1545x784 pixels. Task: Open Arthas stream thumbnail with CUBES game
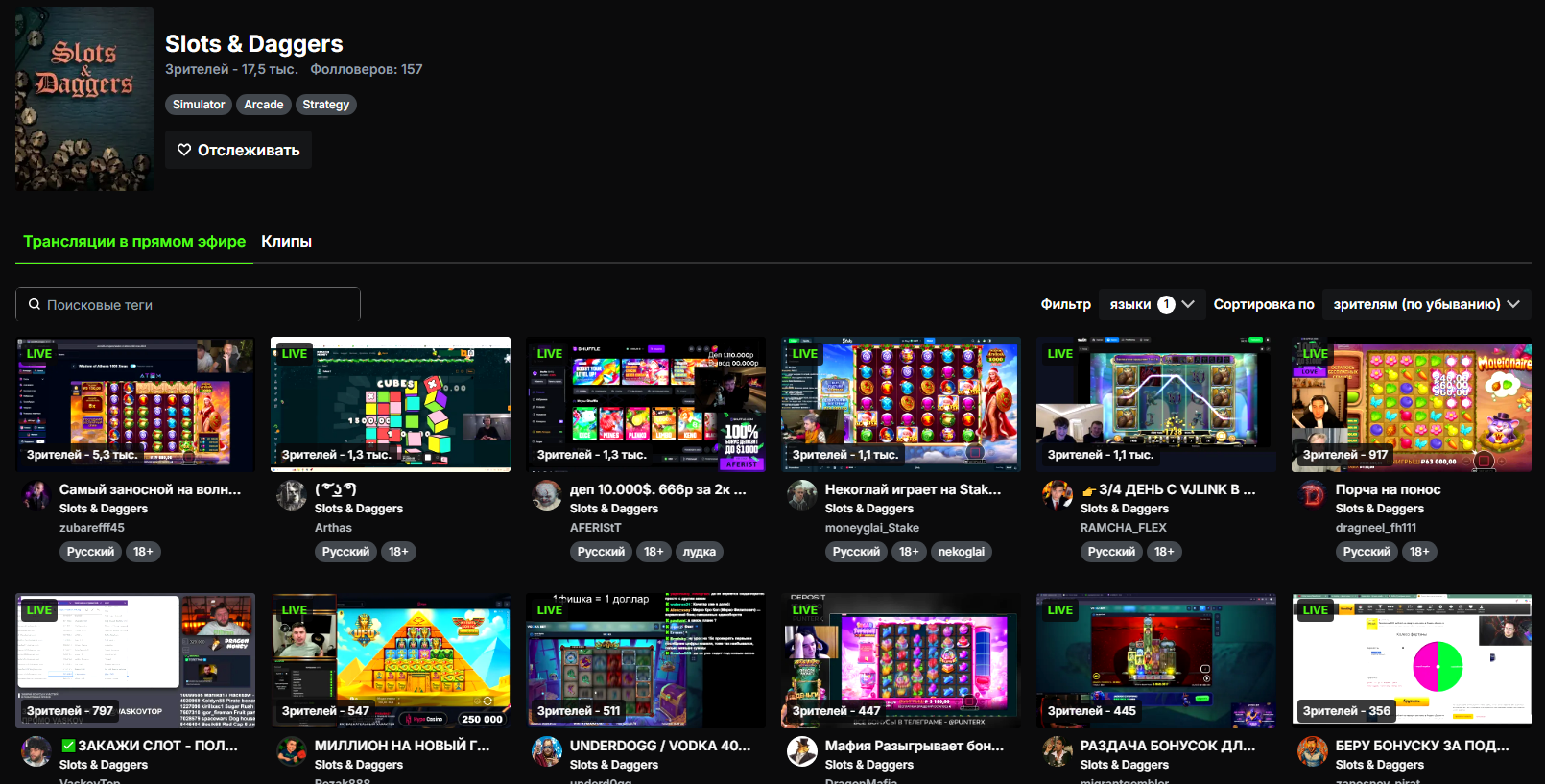[391, 404]
